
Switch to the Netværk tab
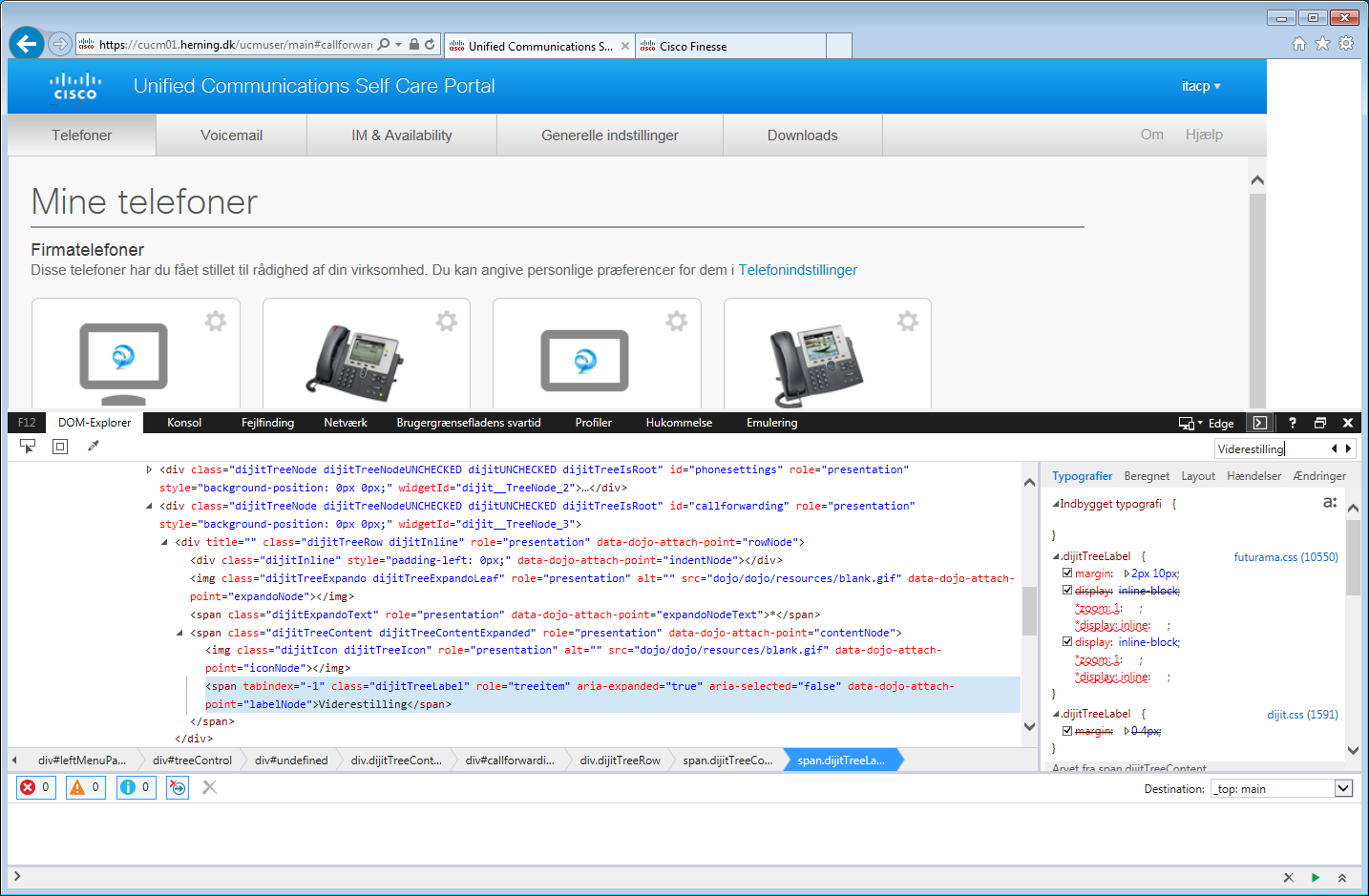(345, 423)
